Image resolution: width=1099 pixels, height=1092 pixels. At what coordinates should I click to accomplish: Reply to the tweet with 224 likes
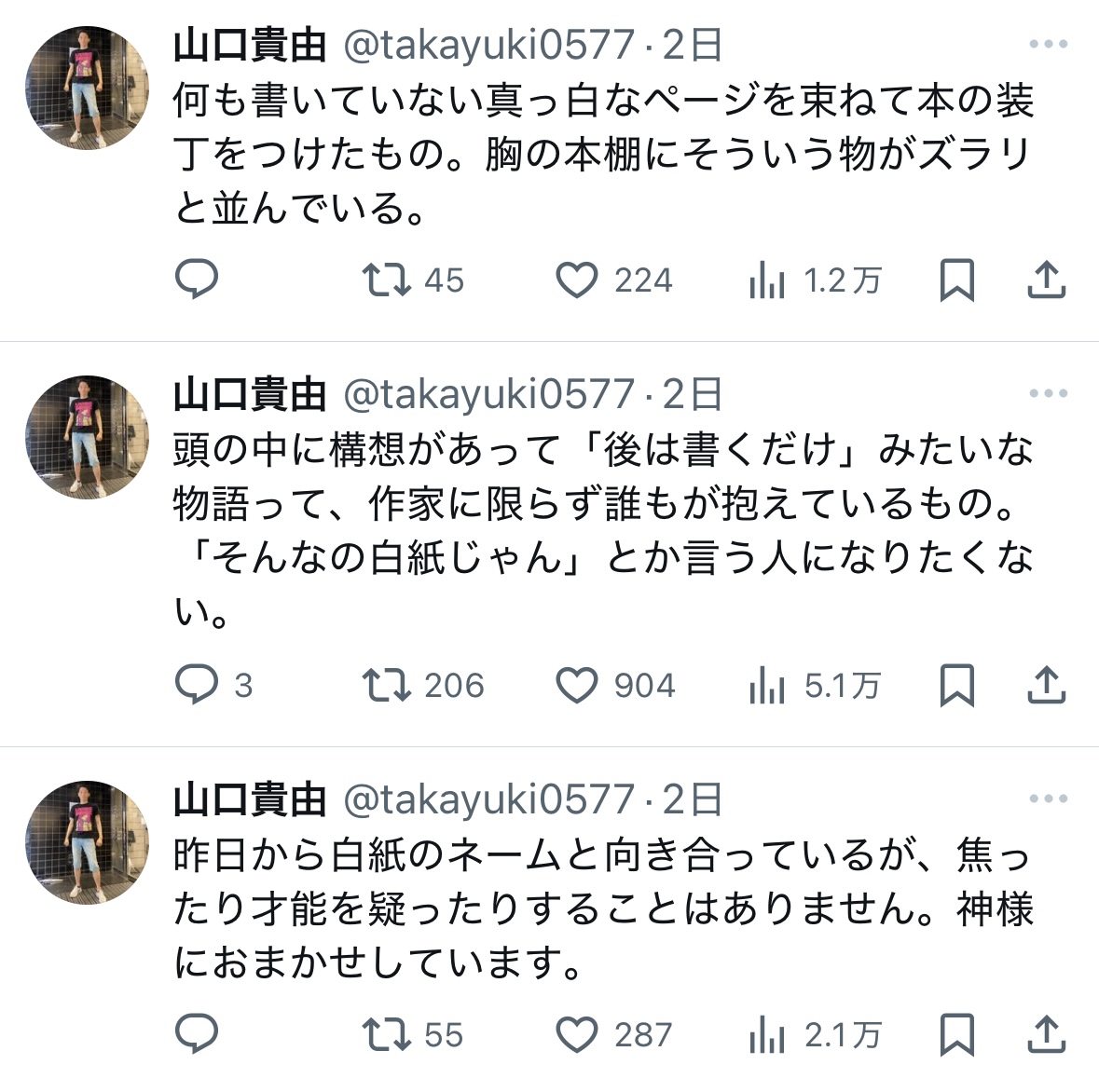[197, 280]
